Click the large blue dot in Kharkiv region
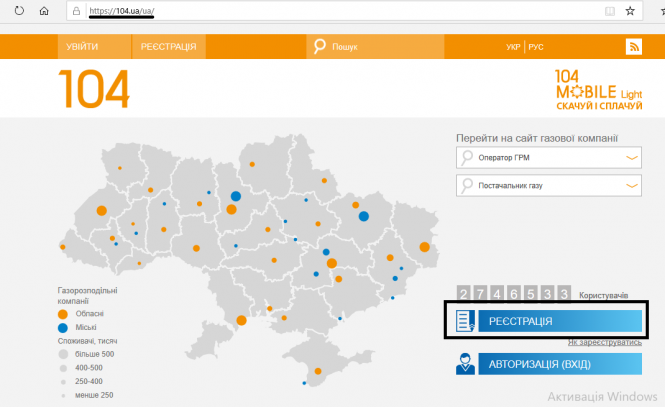This screenshot has width=665, height=407. click(x=364, y=216)
